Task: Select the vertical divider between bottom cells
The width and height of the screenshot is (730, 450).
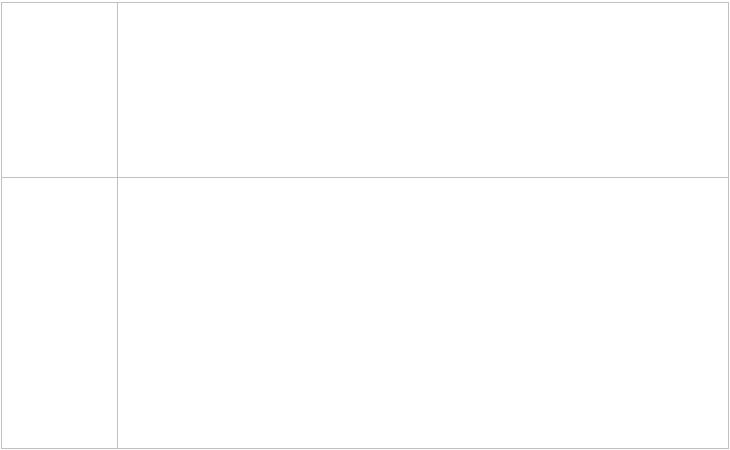Action: [x=117, y=313]
